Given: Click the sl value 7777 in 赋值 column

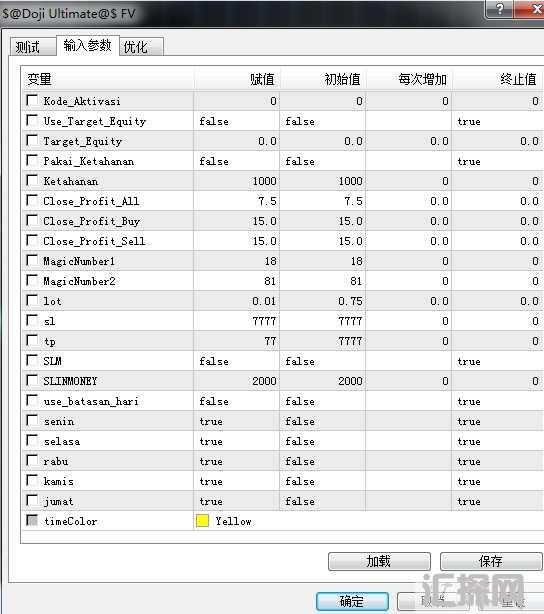Looking at the screenshot, I should click(x=264, y=321).
